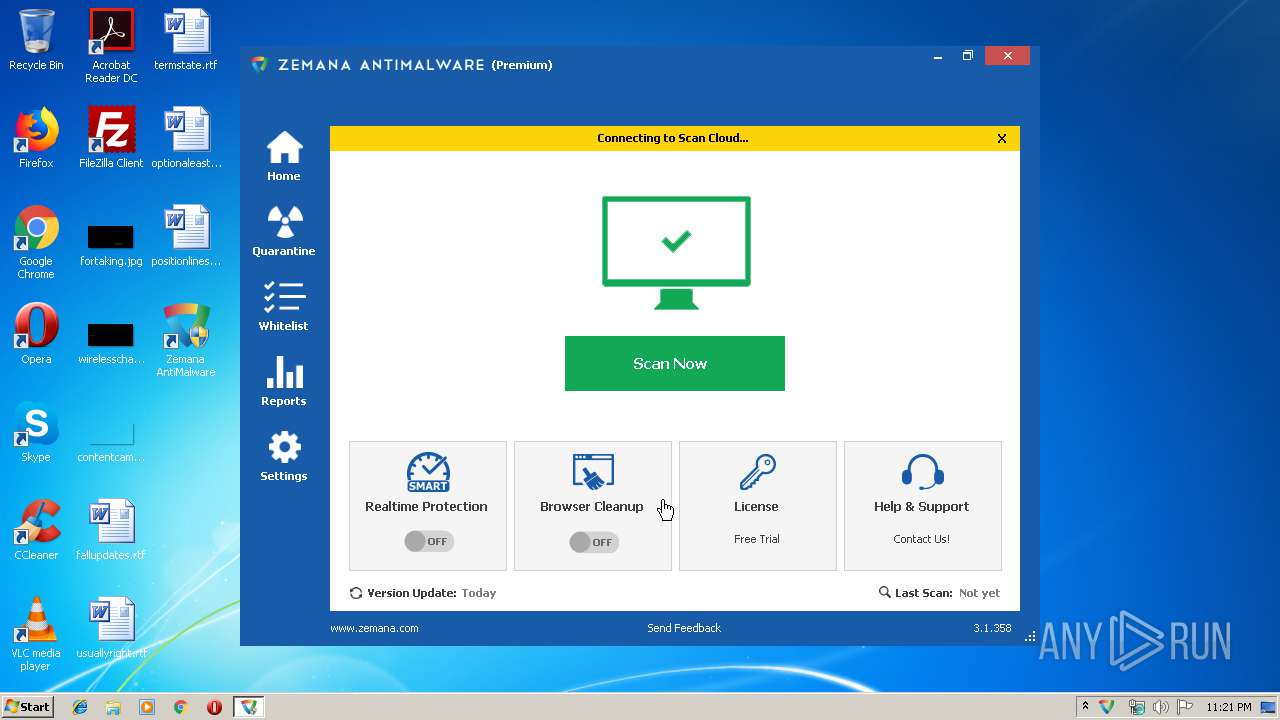1280x720 pixels.
Task: Open Internet Explorer from the taskbar
Action: [80, 707]
